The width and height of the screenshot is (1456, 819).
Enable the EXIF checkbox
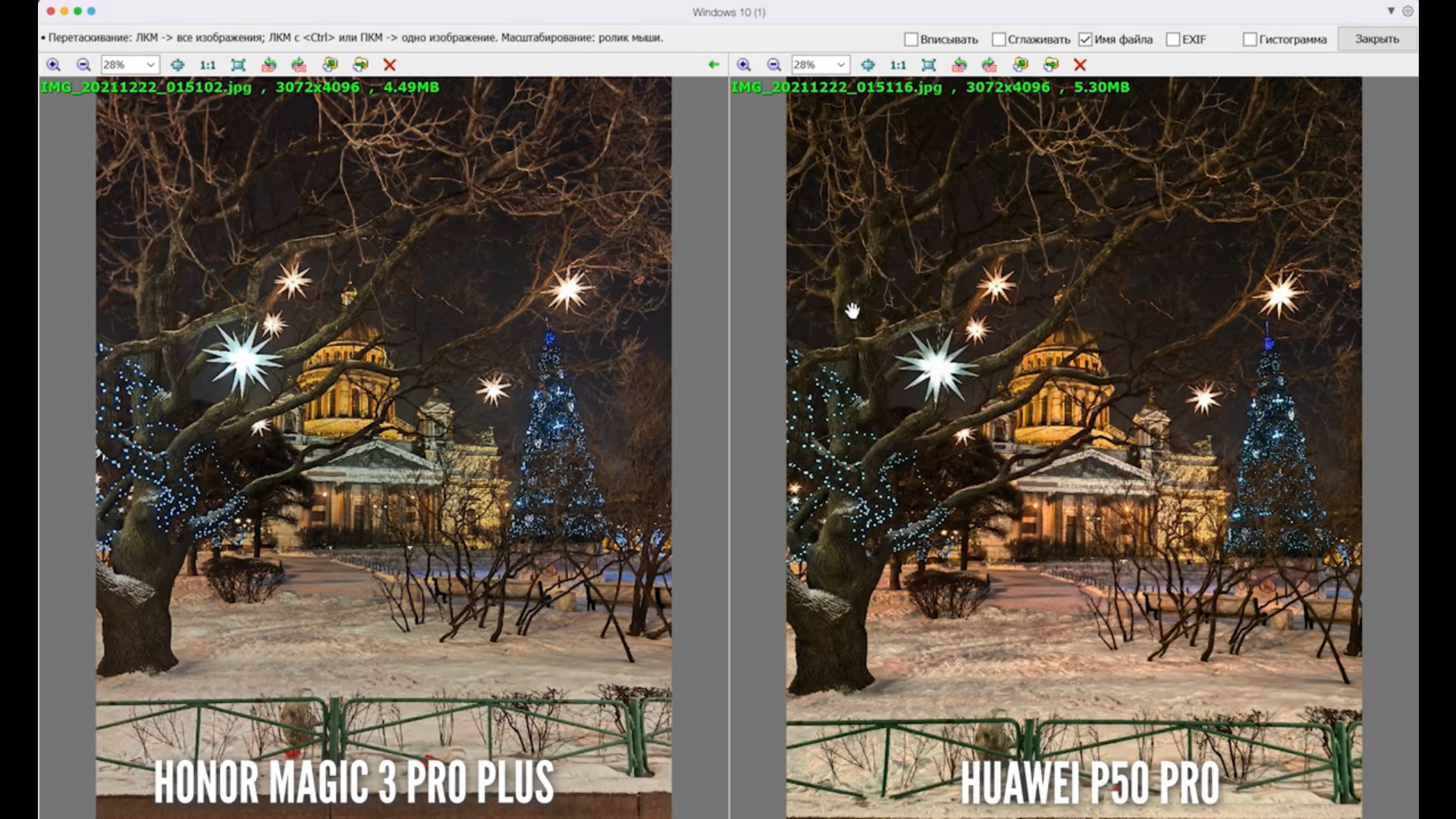[x=1172, y=39]
